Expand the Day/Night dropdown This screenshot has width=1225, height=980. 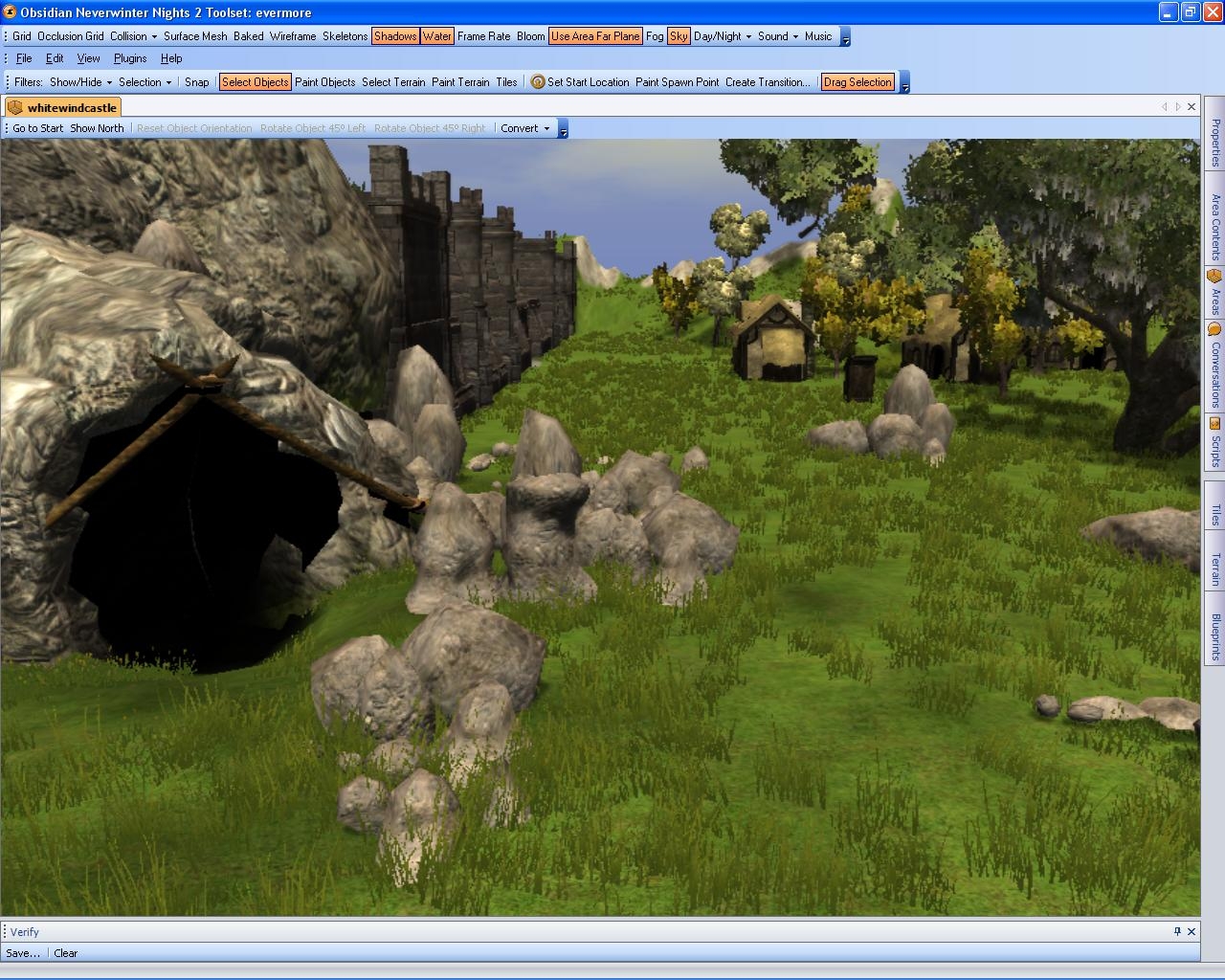(723, 36)
